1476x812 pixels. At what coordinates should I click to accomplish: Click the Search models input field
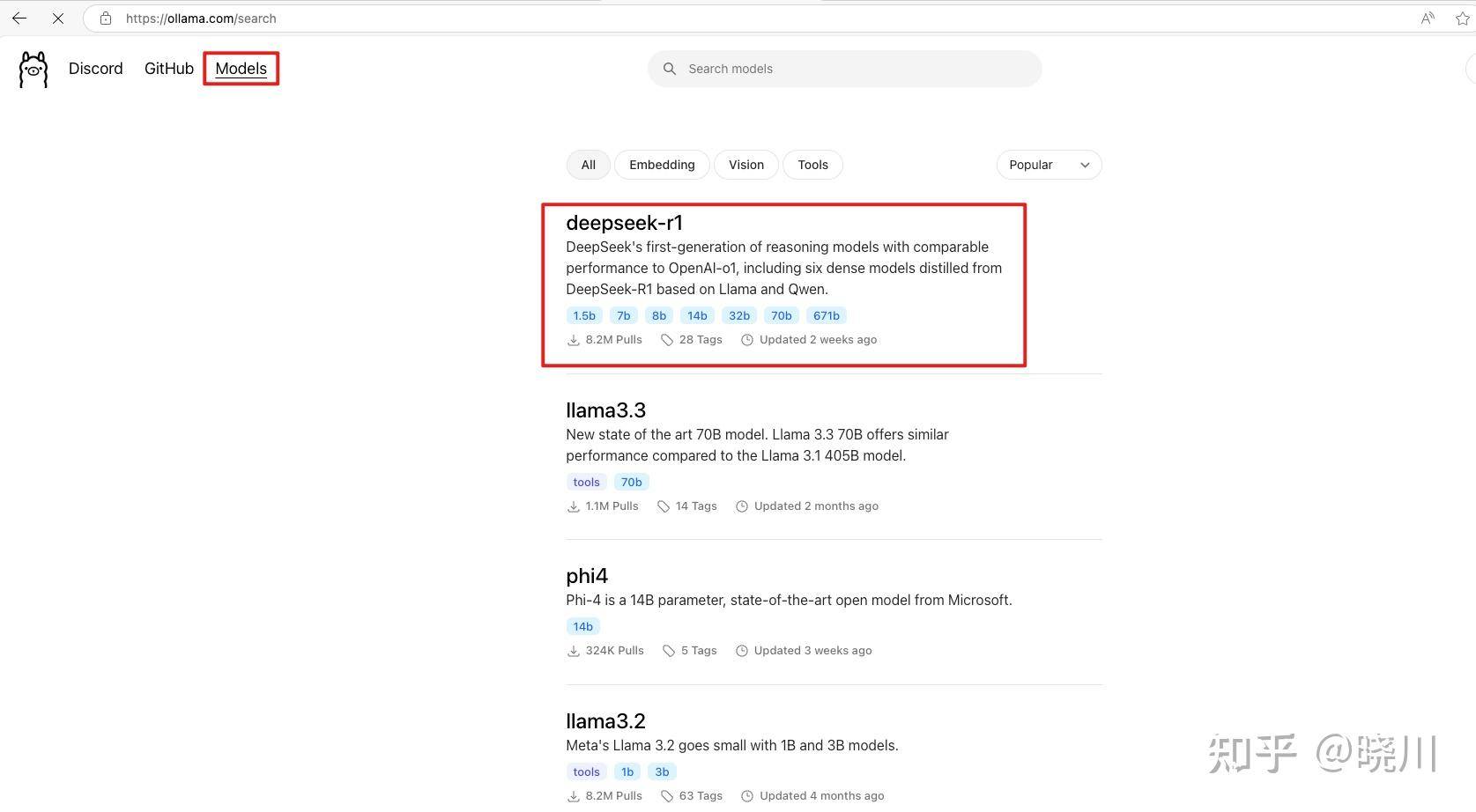(845, 69)
